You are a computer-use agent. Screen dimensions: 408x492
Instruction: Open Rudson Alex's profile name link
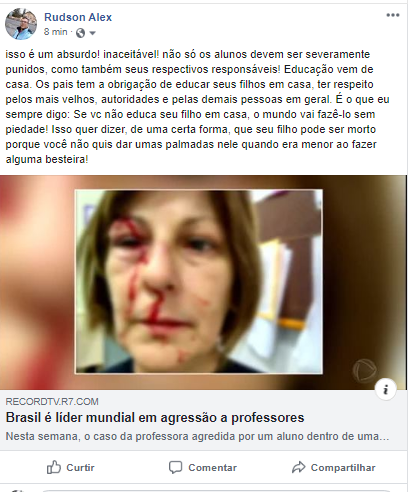coord(78,17)
